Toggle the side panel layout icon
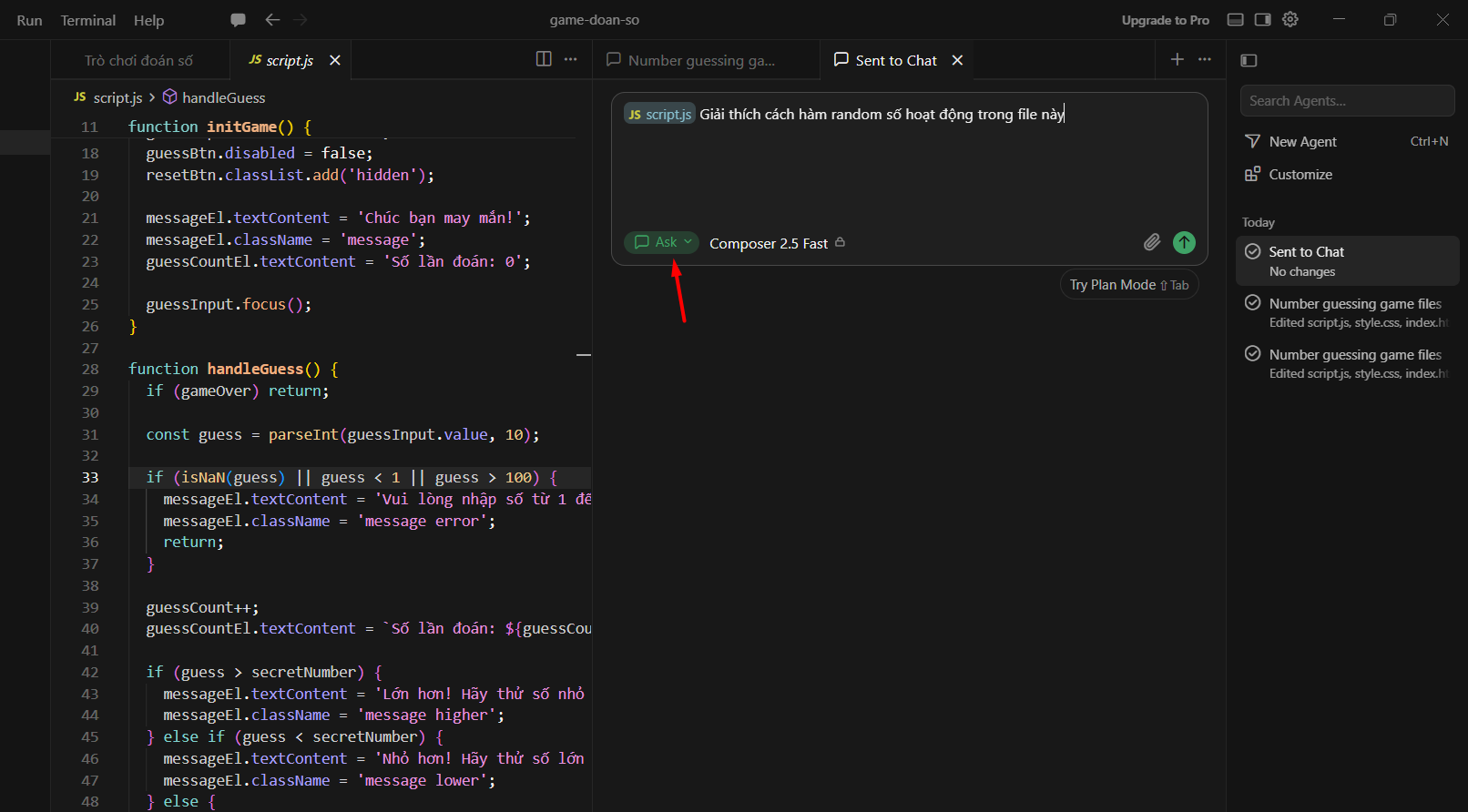 (1263, 20)
